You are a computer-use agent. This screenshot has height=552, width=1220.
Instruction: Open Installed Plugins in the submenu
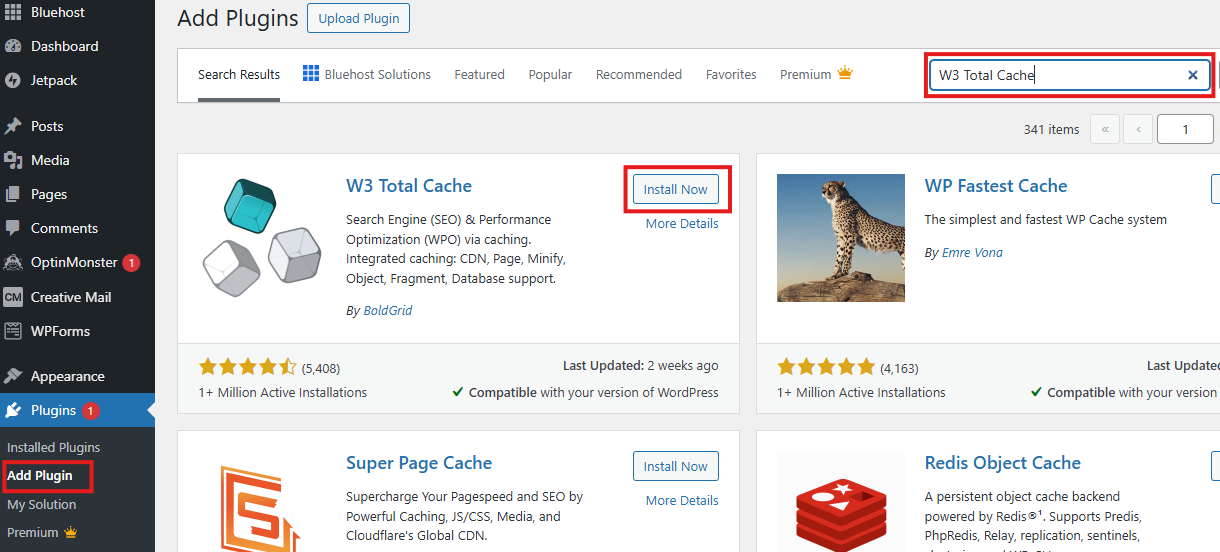click(x=54, y=447)
